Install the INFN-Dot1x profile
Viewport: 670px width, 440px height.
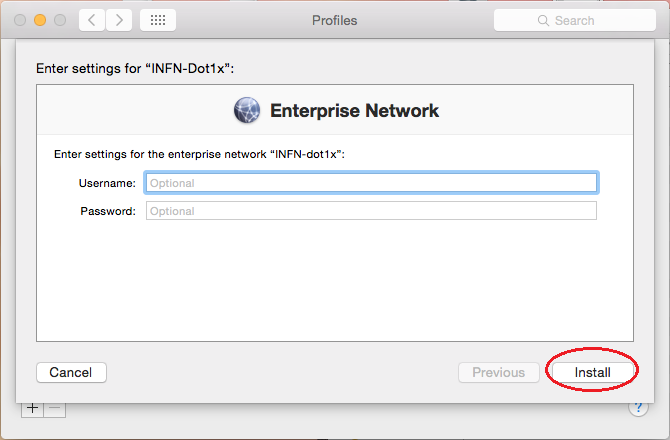click(x=592, y=373)
